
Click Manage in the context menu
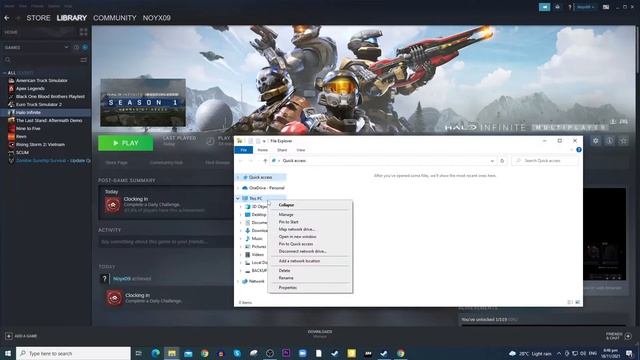pyautogui.click(x=310, y=214)
